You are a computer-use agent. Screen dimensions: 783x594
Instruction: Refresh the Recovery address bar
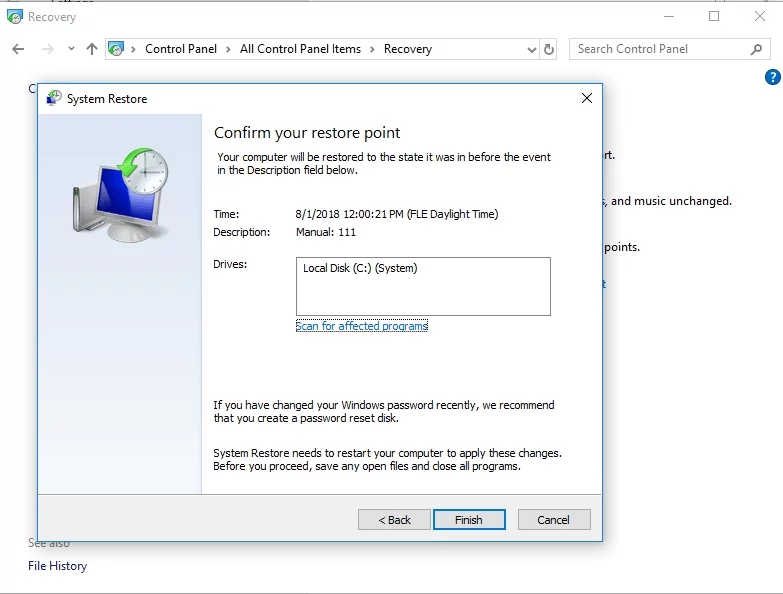tap(549, 49)
